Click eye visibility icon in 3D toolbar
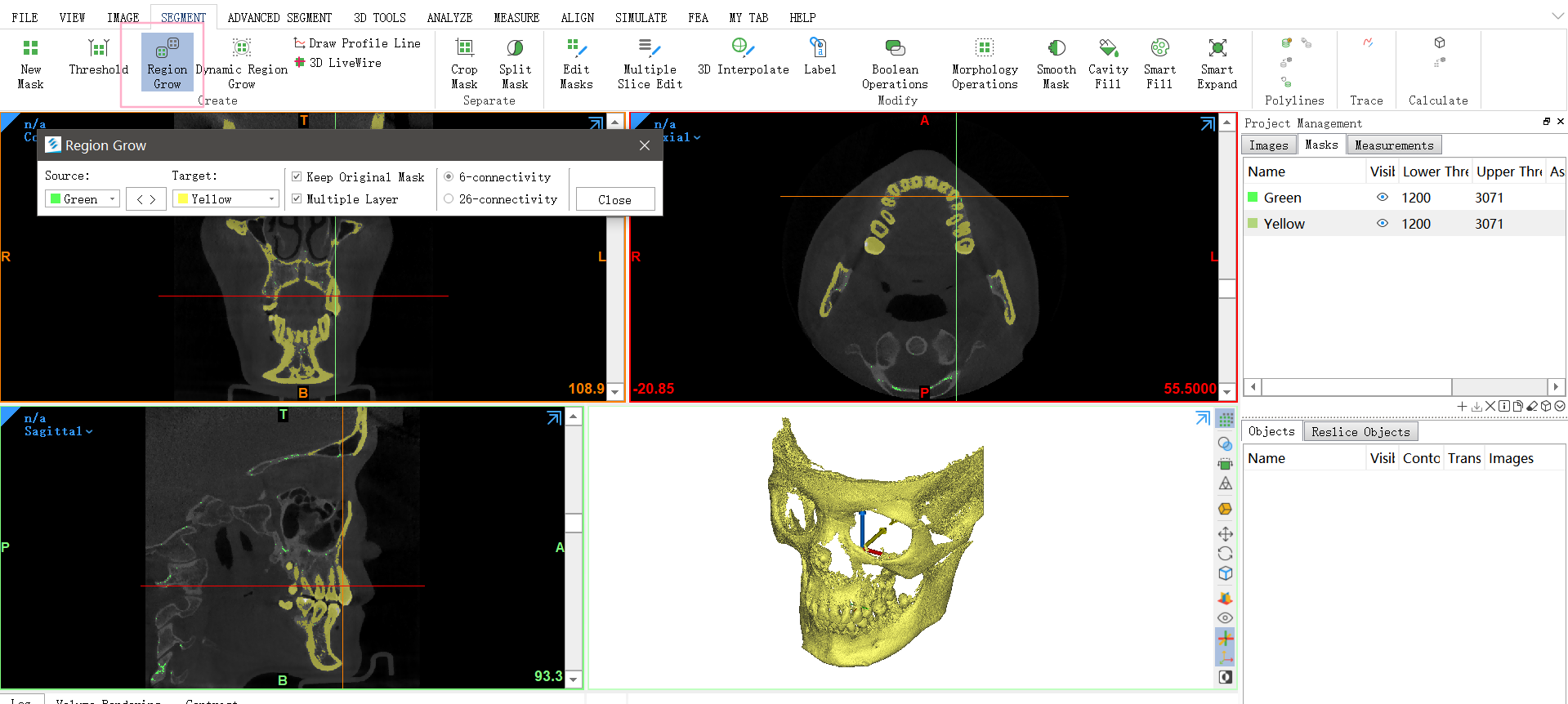This screenshot has height=704, width=1568. click(1225, 618)
